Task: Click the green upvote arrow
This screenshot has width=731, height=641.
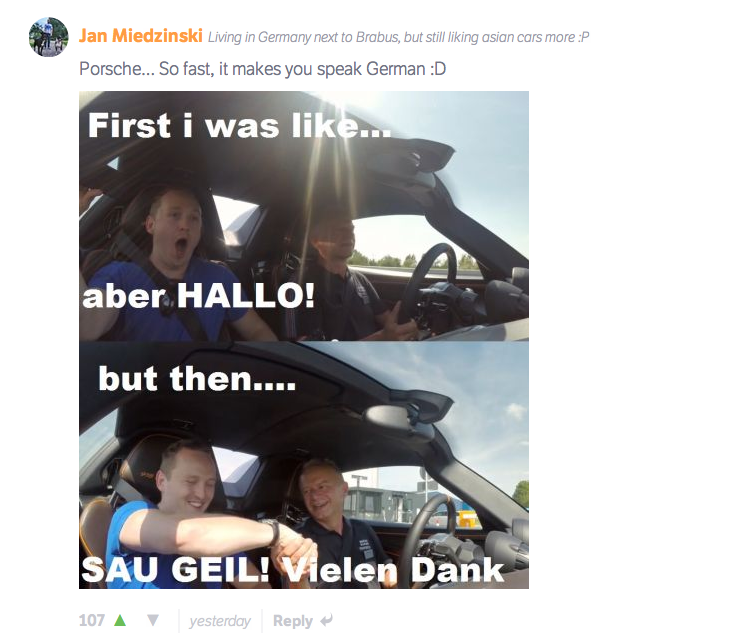Action: (120, 620)
